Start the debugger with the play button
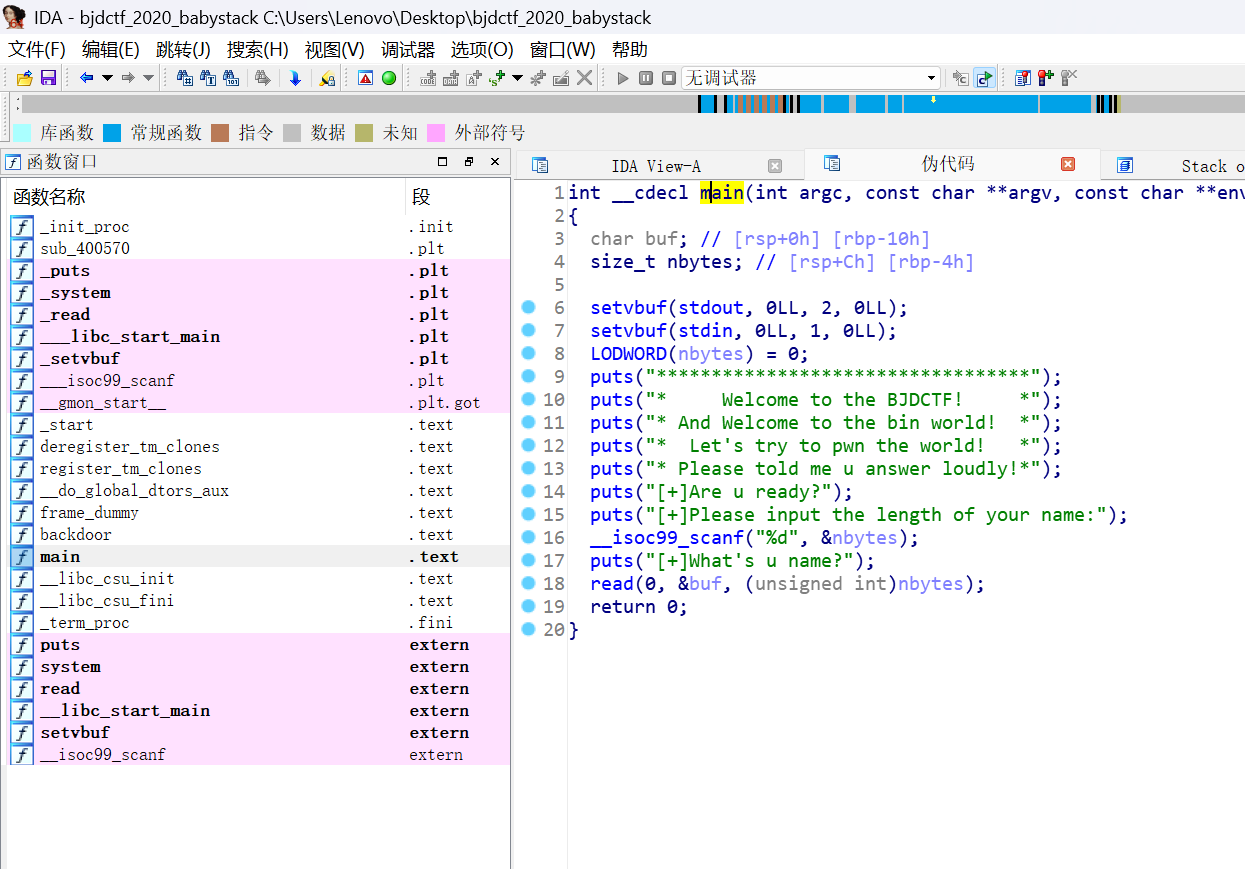The width and height of the screenshot is (1245, 869). pos(623,78)
